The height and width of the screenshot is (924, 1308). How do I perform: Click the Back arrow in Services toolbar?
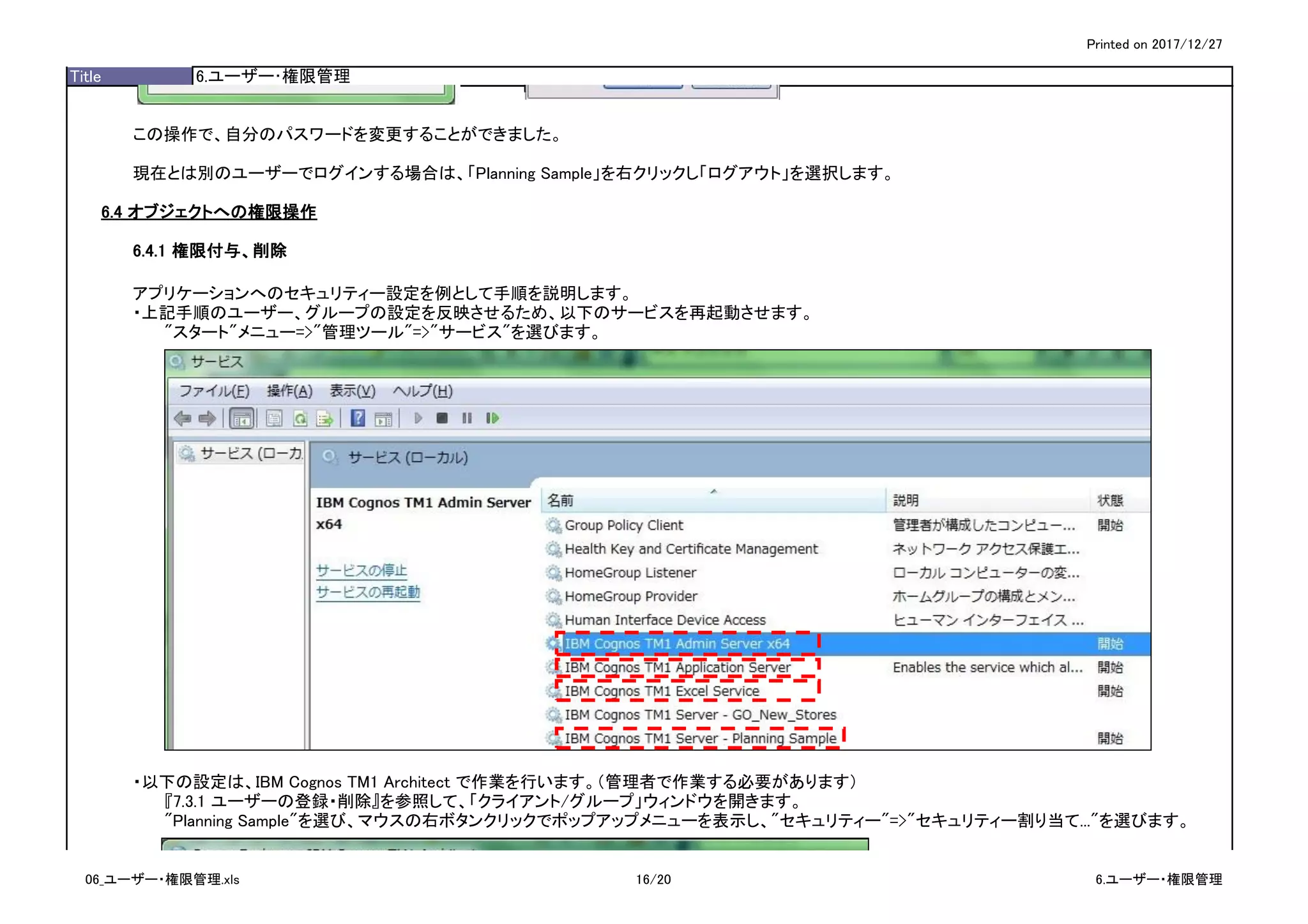[183, 419]
